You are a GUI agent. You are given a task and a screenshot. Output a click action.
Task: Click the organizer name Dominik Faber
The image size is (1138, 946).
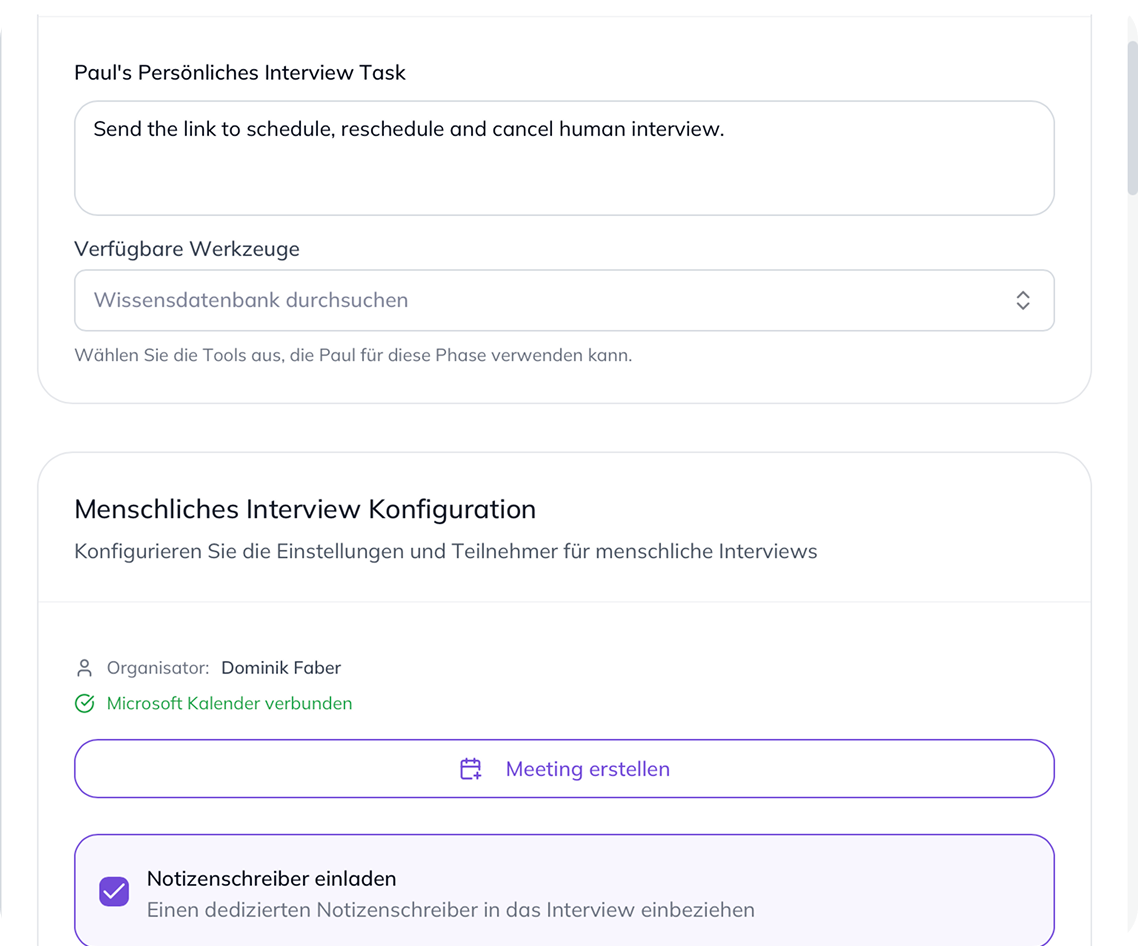pyautogui.click(x=281, y=668)
